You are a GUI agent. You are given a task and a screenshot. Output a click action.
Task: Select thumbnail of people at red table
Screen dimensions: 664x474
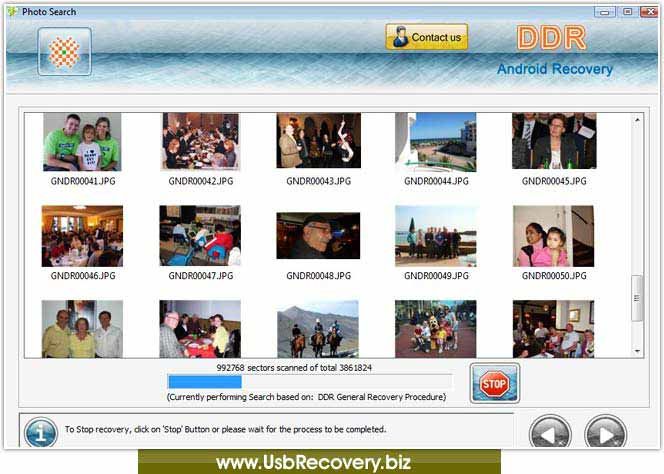click(x=200, y=329)
